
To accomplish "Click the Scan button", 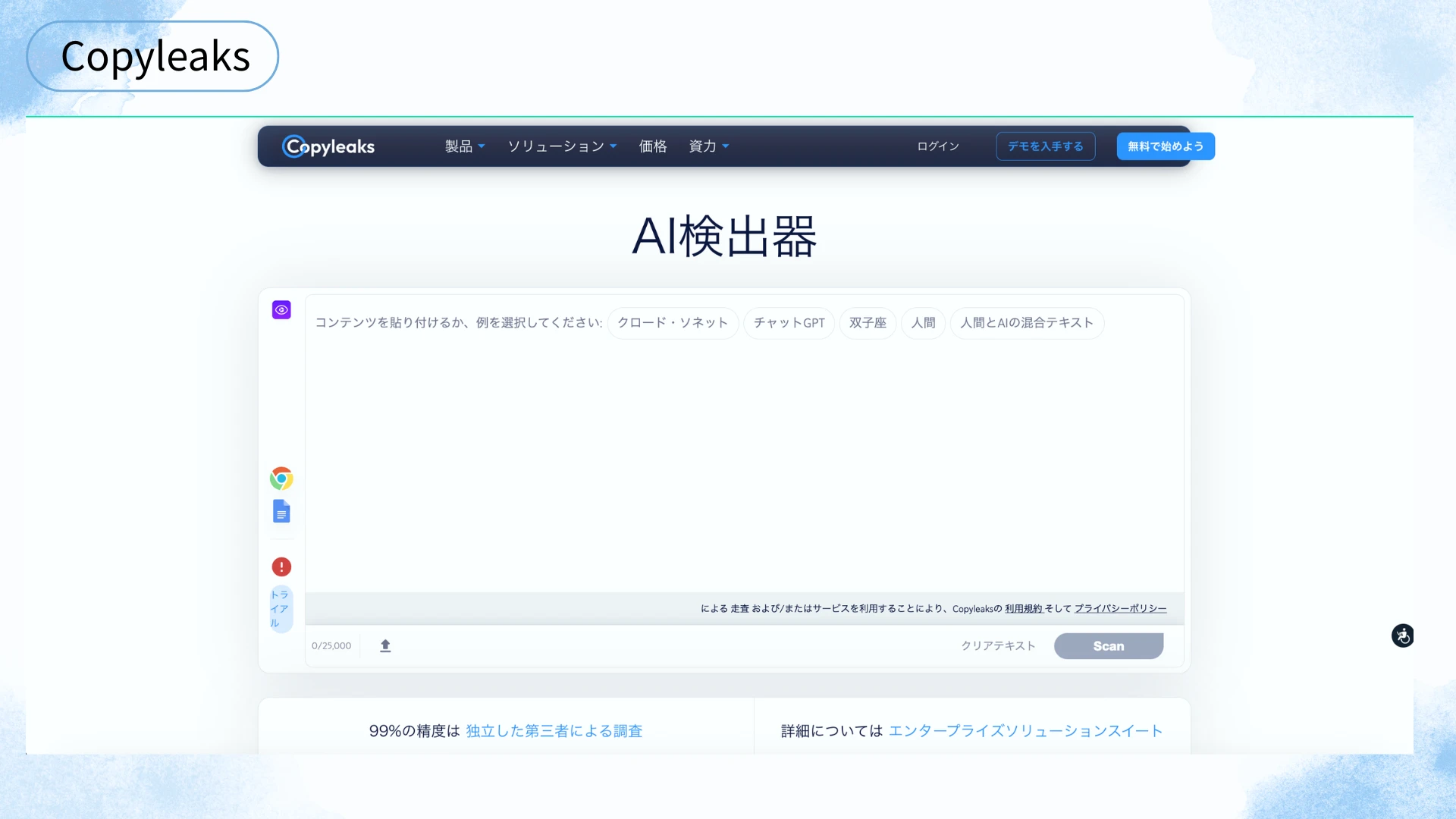I will [1109, 646].
